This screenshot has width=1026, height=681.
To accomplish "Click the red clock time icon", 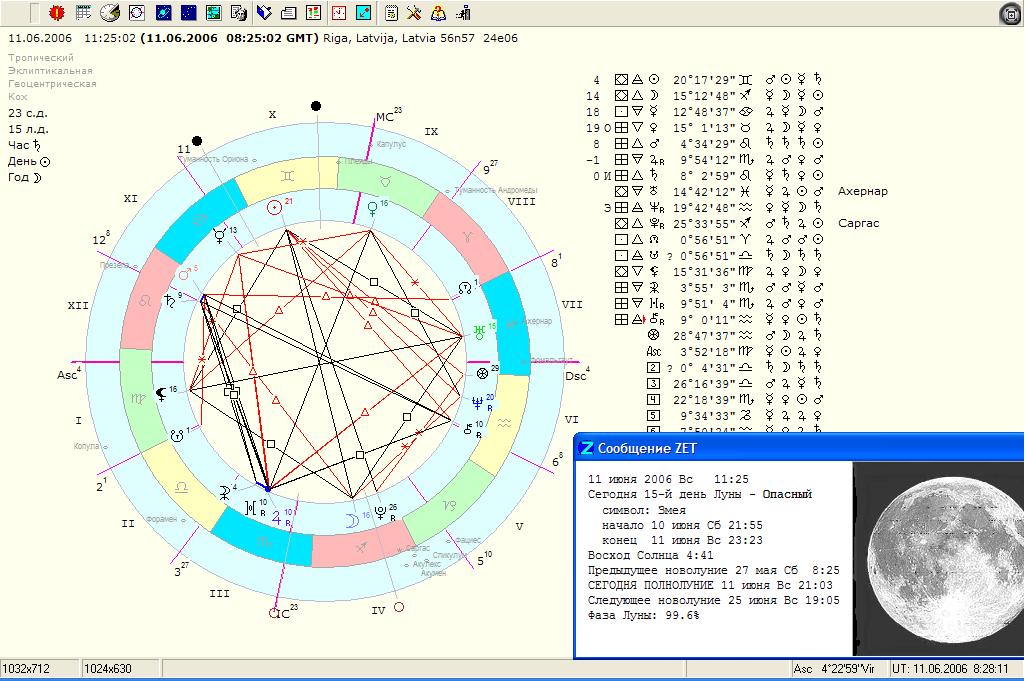I will [339, 13].
